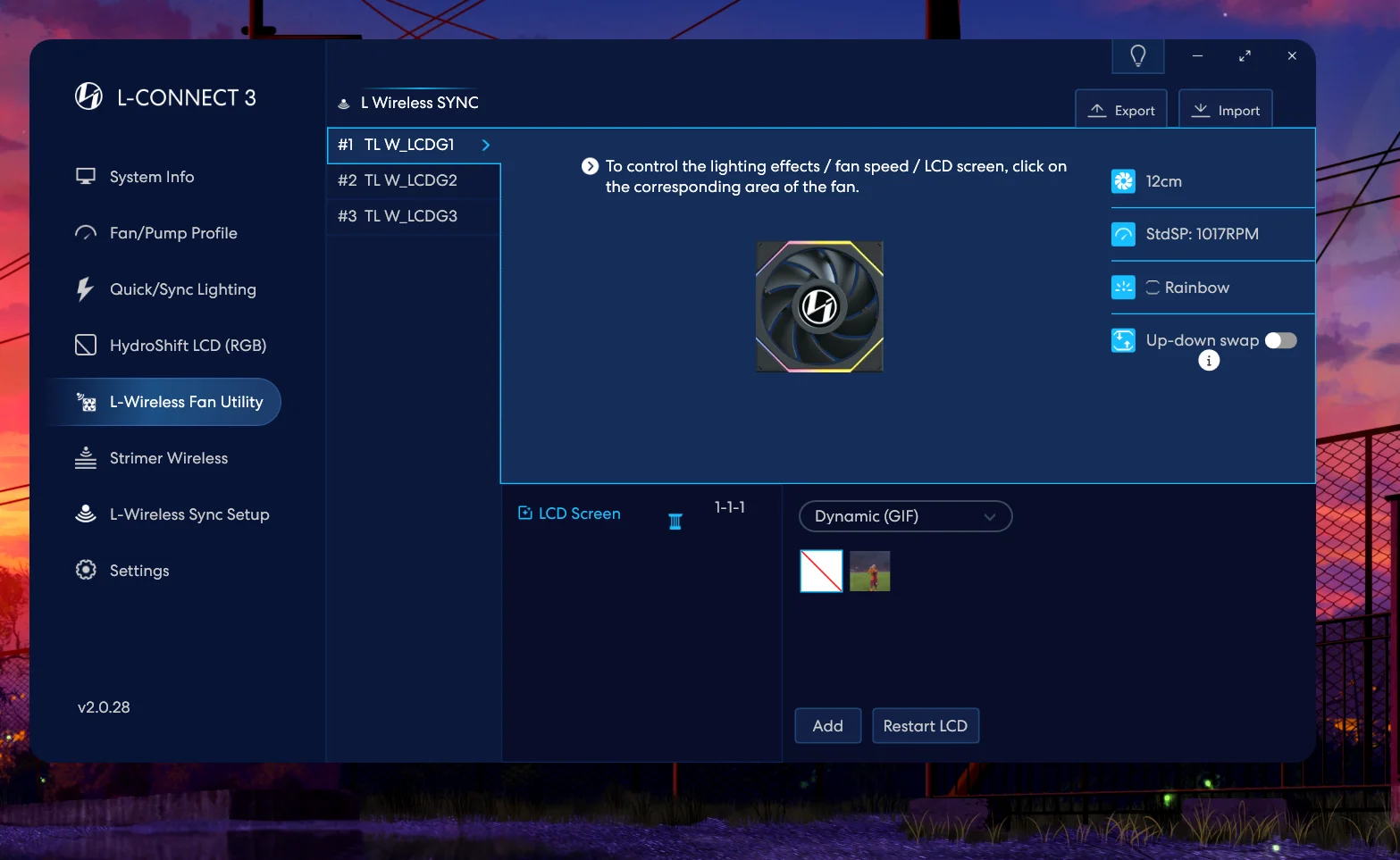Click the Rainbow lighting effect icon

tap(1123, 288)
